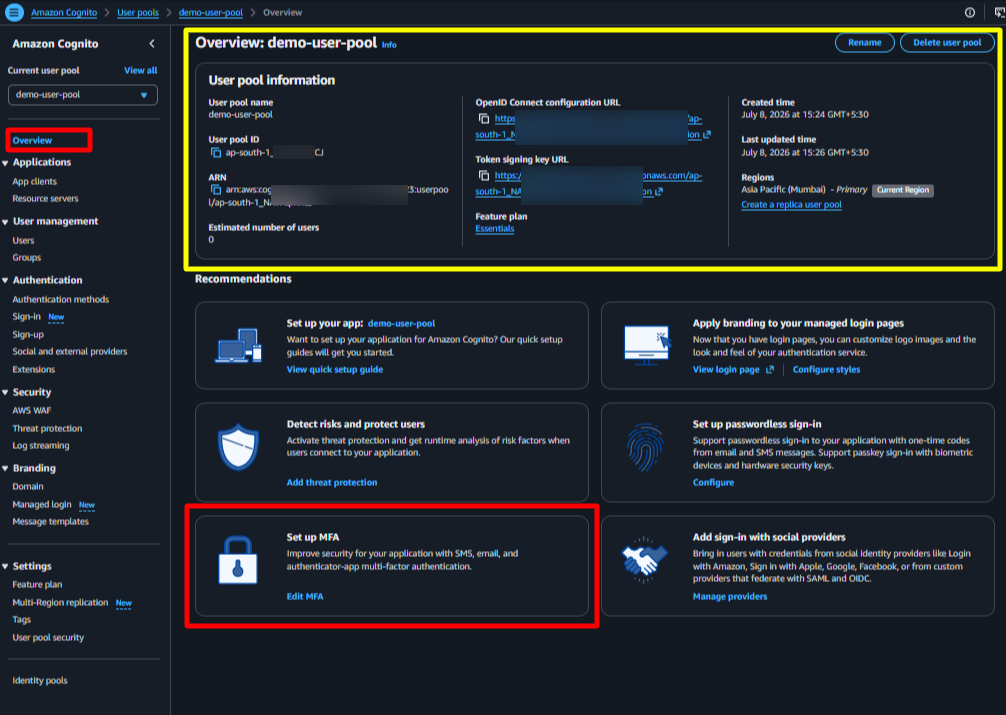The width and height of the screenshot is (1006, 715).
Task: Collapse the Applications section
Action: coord(5,163)
